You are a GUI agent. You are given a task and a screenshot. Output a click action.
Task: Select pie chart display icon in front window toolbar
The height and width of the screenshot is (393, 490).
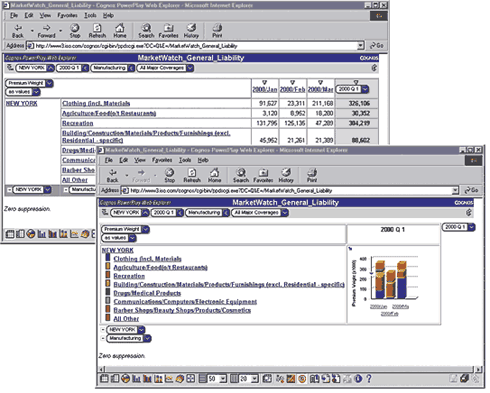126,379
